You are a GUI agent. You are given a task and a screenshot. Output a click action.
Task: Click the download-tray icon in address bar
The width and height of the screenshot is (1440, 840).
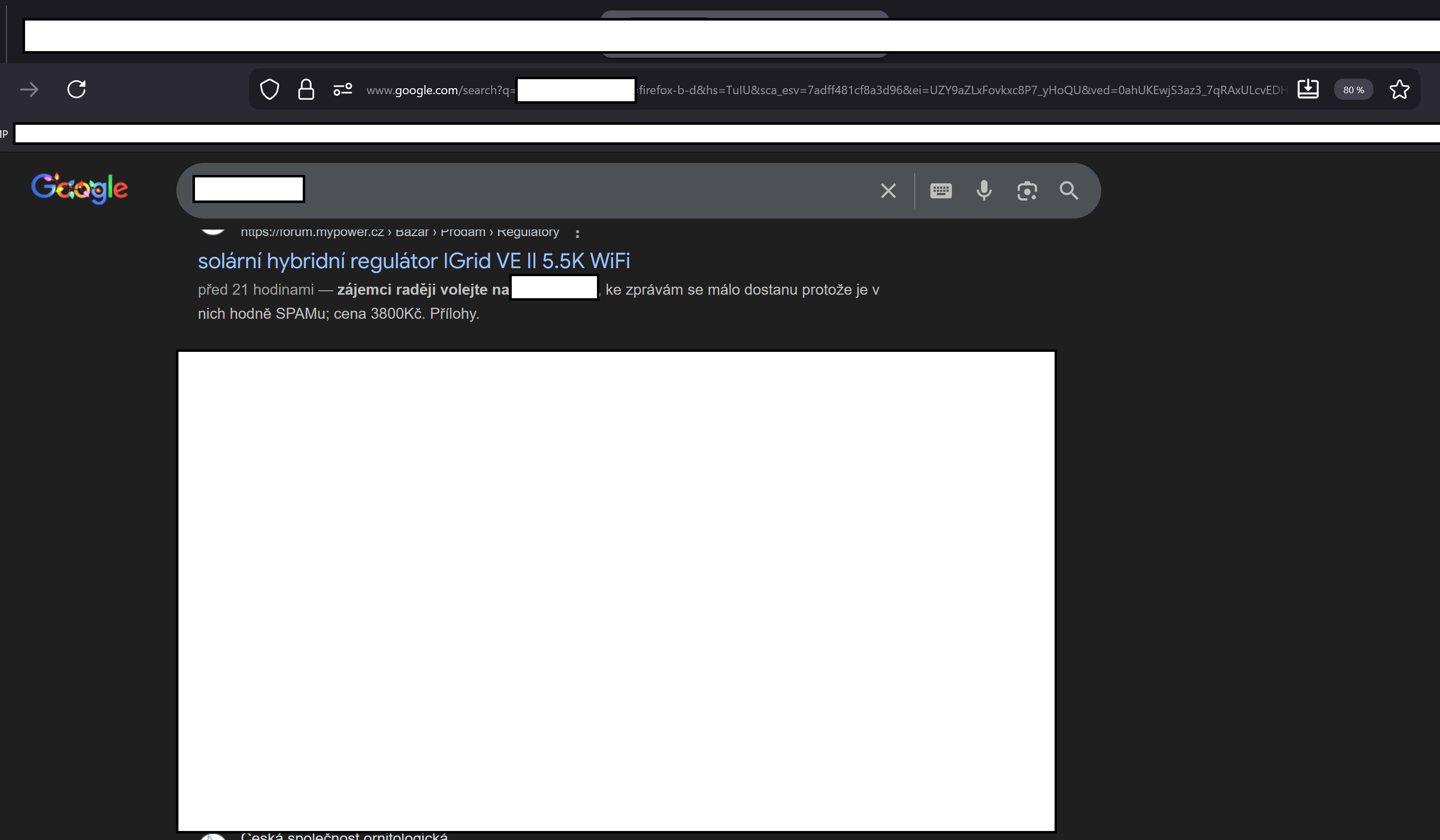[1308, 90]
